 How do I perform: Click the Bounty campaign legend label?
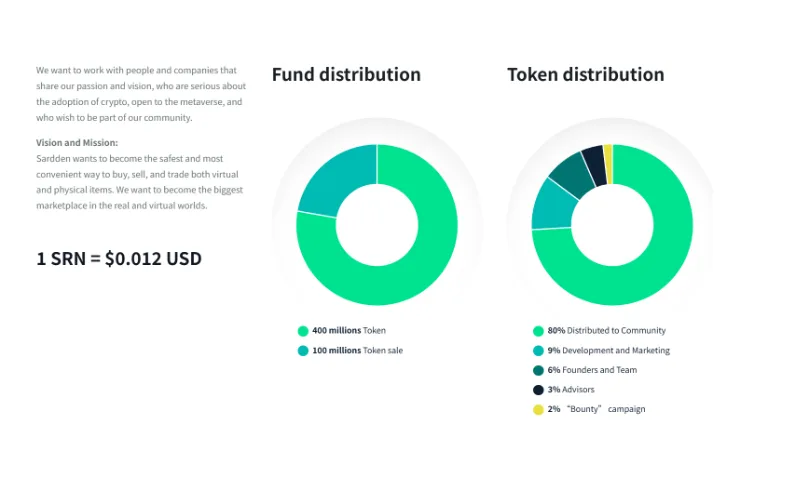[596, 409]
